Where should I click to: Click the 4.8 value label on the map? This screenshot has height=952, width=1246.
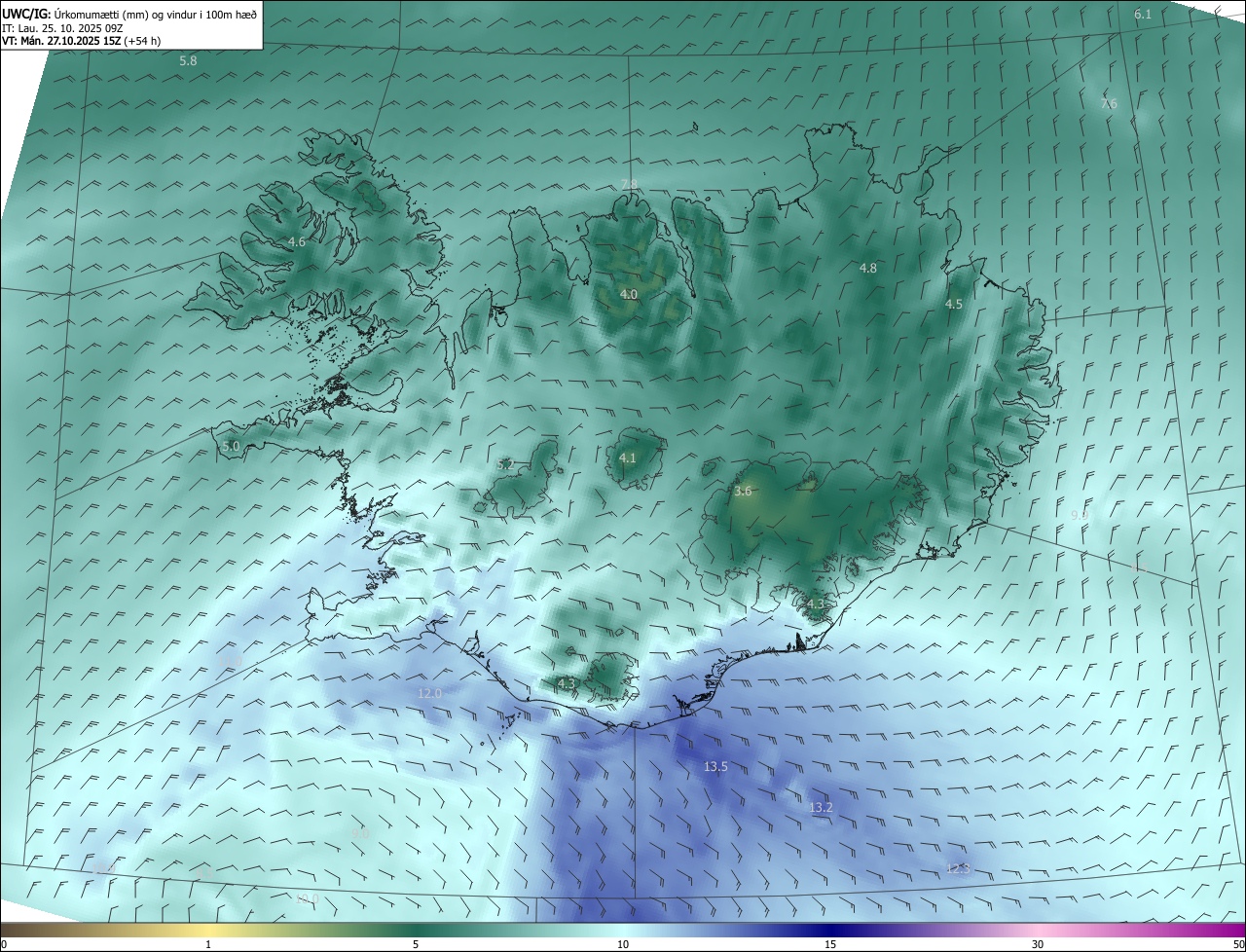click(x=868, y=268)
